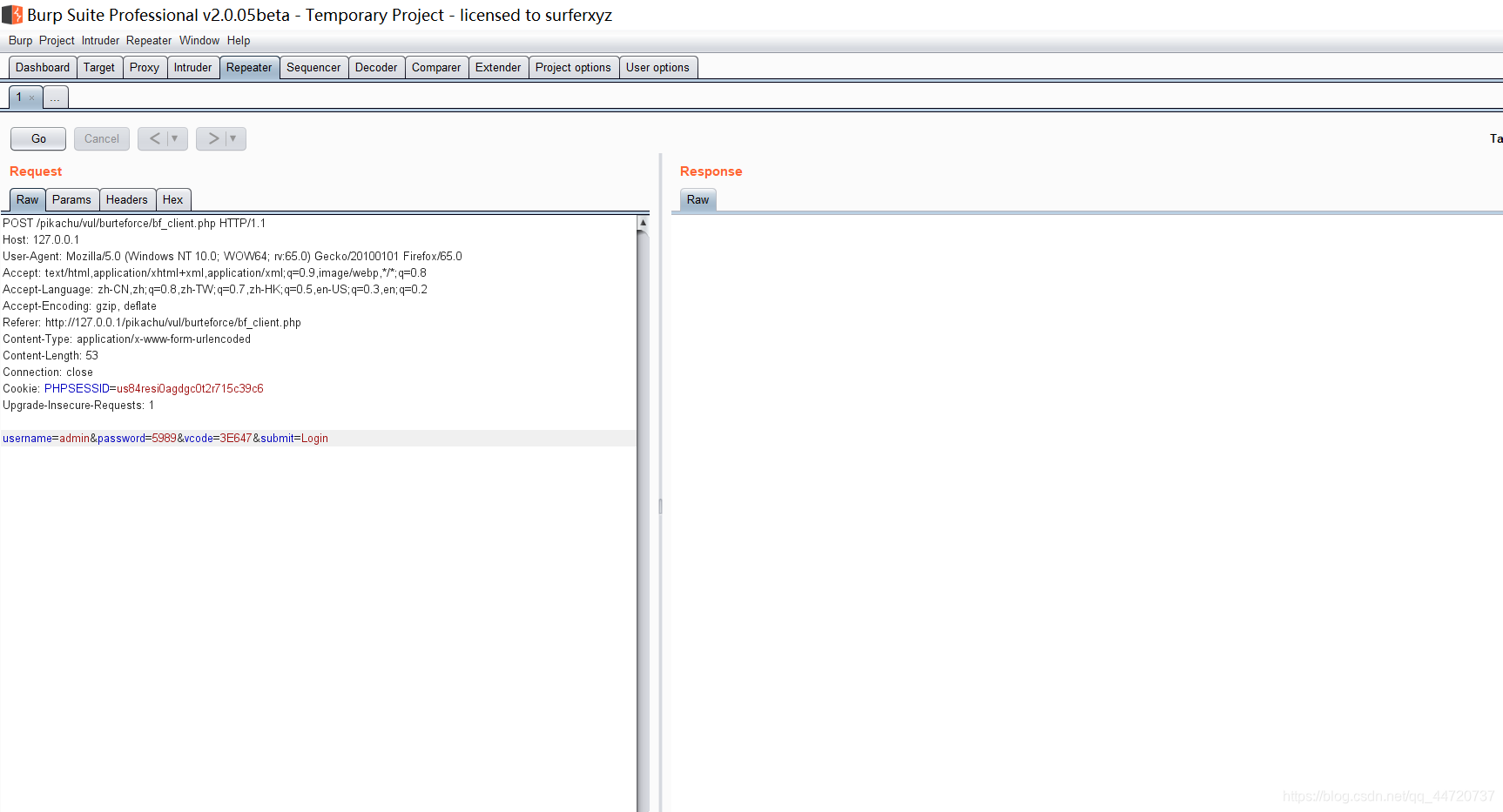Viewport: 1503px width, 812px height.
Task: Click the Upgrade-Insecure-Requests: 1 line
Action: click(x=78, y=405)
